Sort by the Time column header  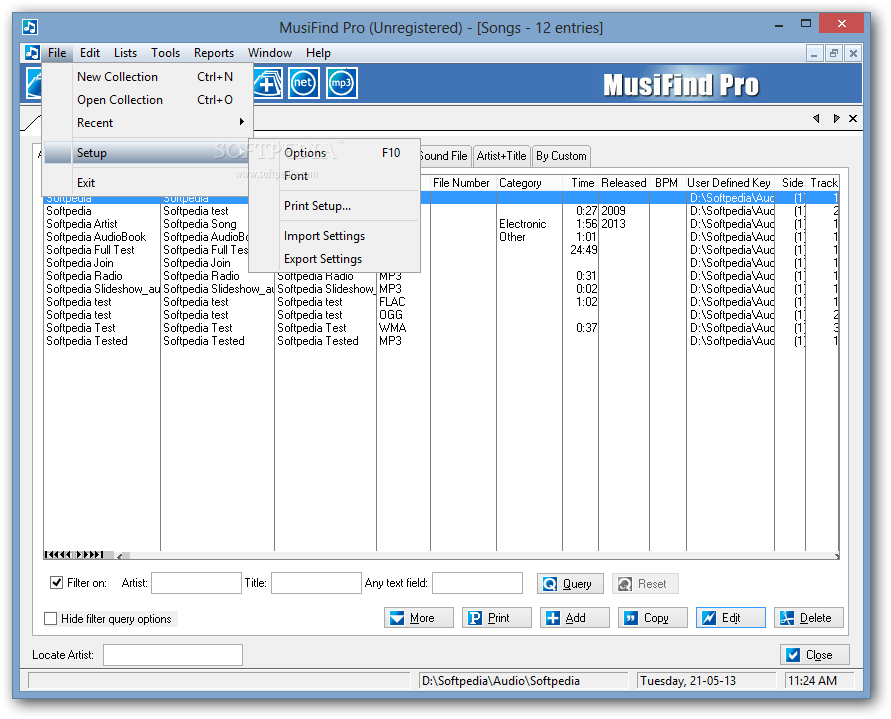[582, 183]
